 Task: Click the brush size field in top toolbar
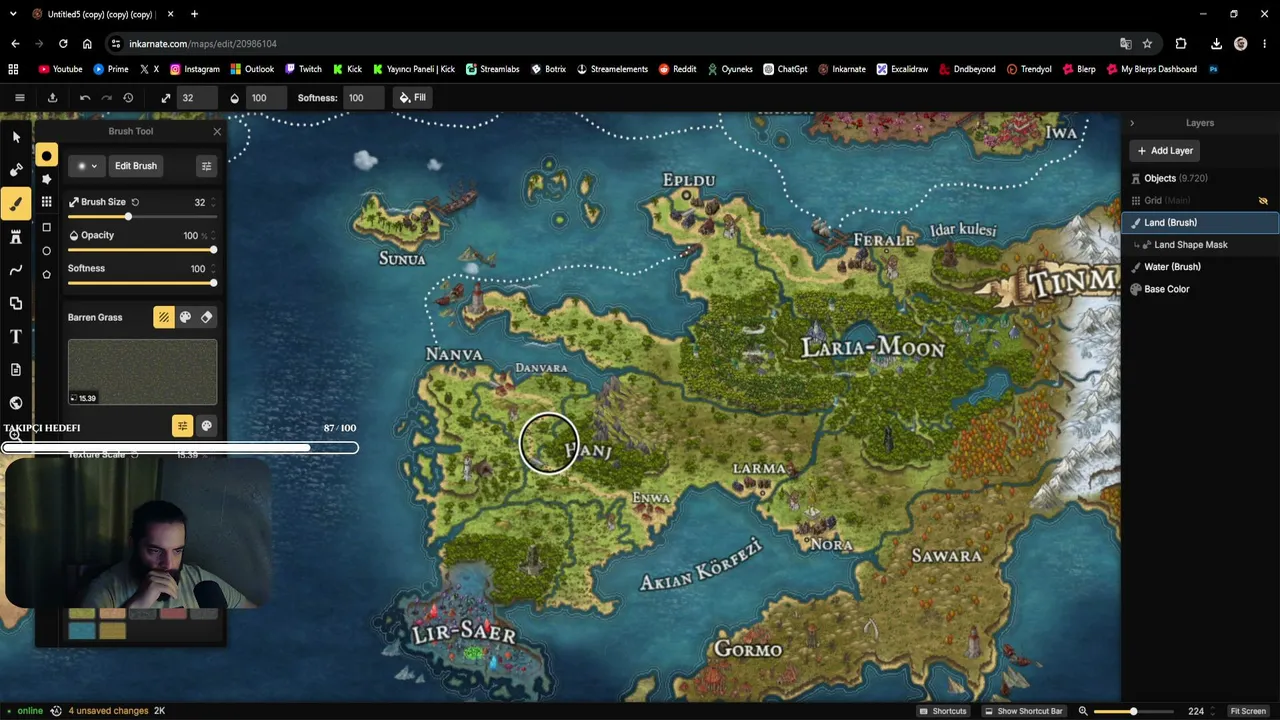[x=197, y=98]
